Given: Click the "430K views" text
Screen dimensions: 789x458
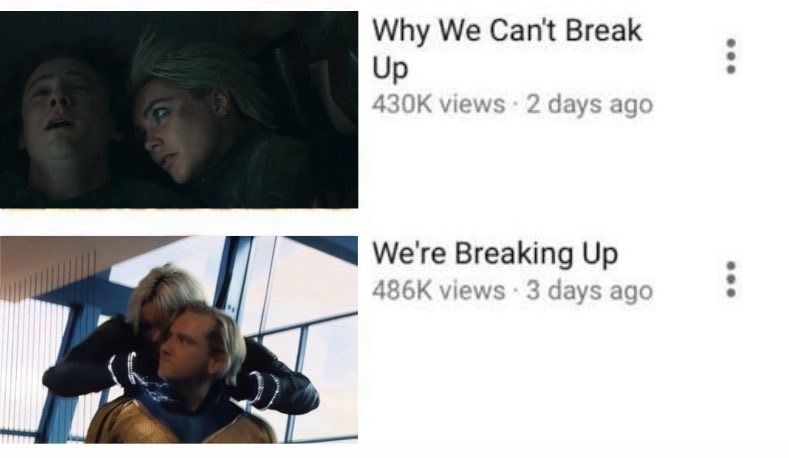Looking at the screenshot, I should click(438, 104).
